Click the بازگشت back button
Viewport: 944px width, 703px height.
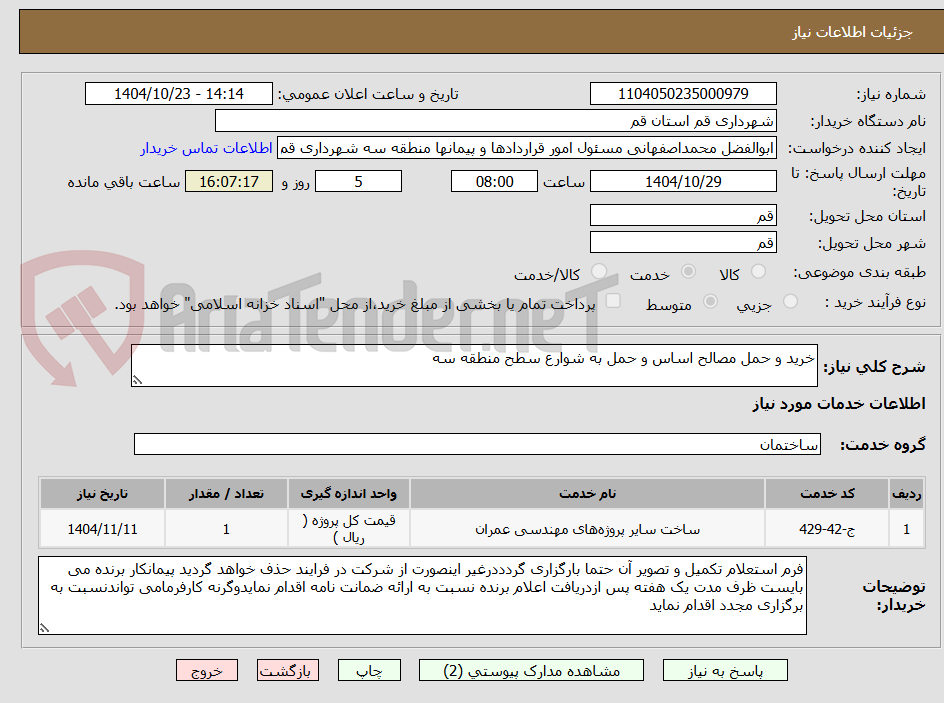(288, 670)
